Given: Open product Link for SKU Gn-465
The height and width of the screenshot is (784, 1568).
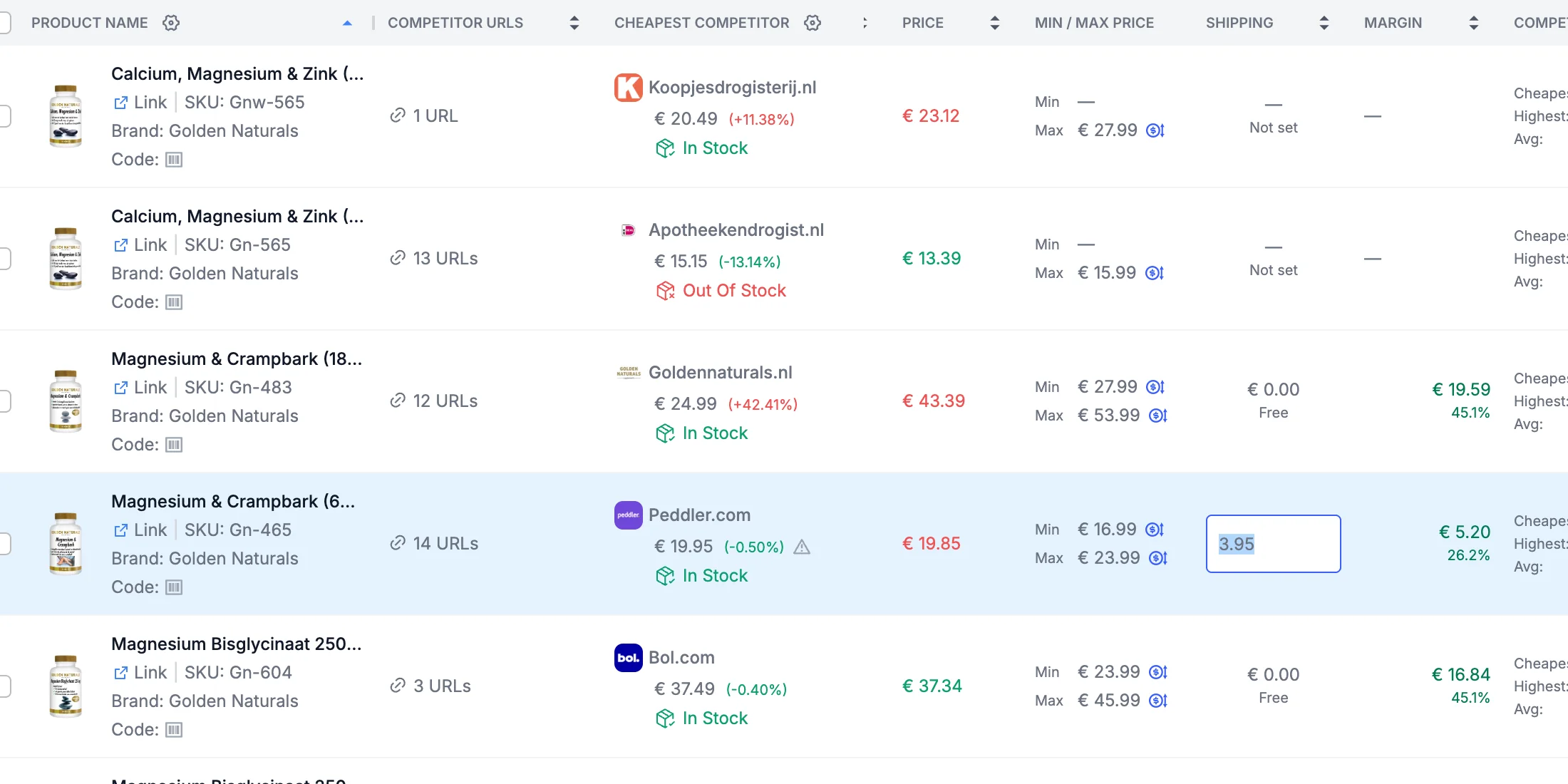Looking at the screenshot, I should (140, 530).
